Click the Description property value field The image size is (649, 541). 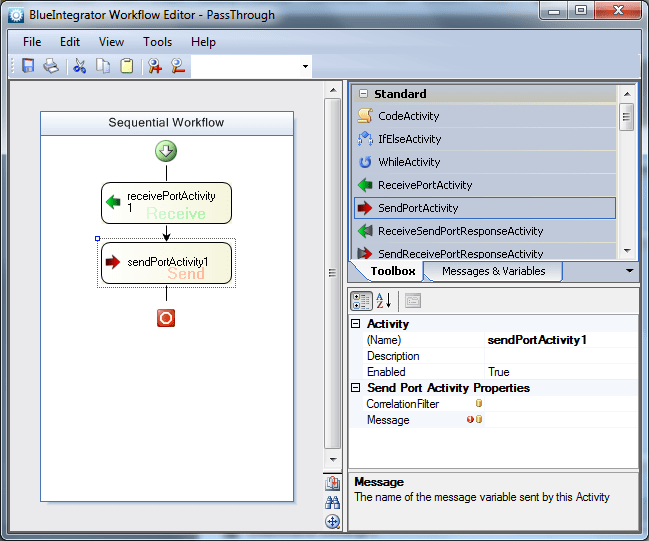click(561, 356)
